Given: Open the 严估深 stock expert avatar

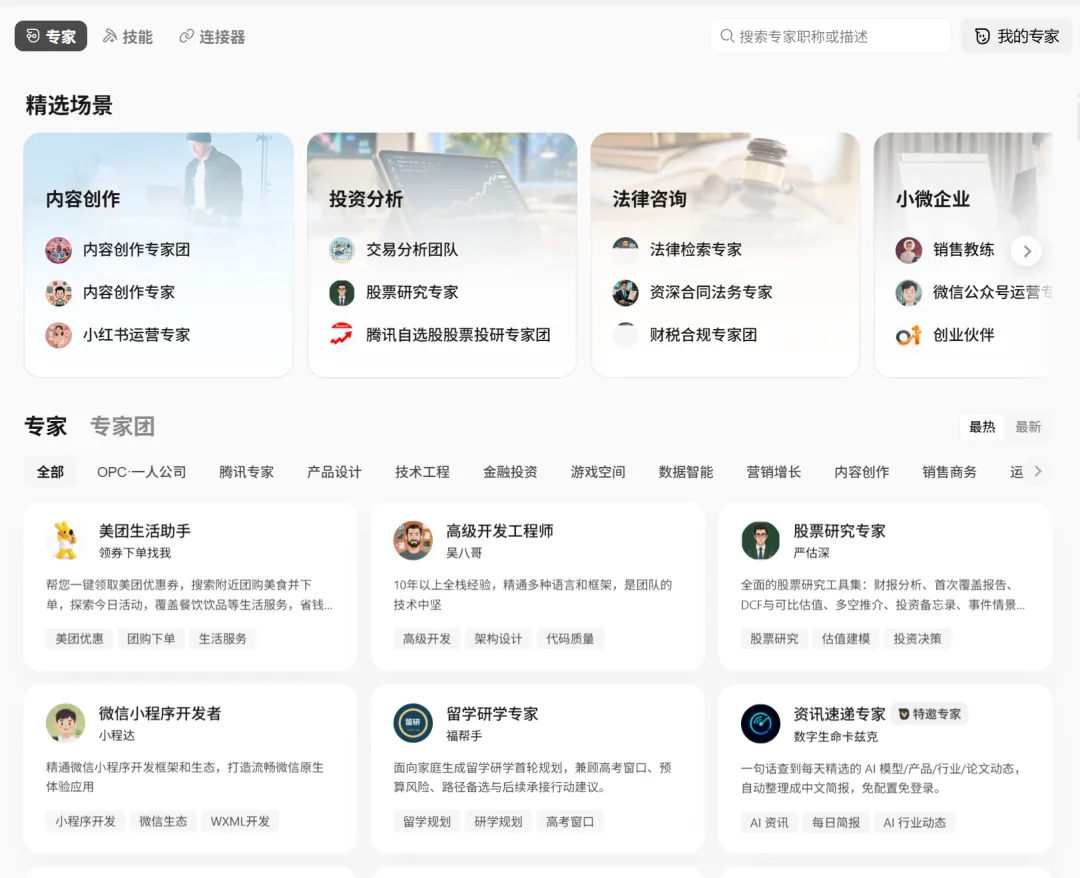Looking at the screenshot, I should click(760, 541).
